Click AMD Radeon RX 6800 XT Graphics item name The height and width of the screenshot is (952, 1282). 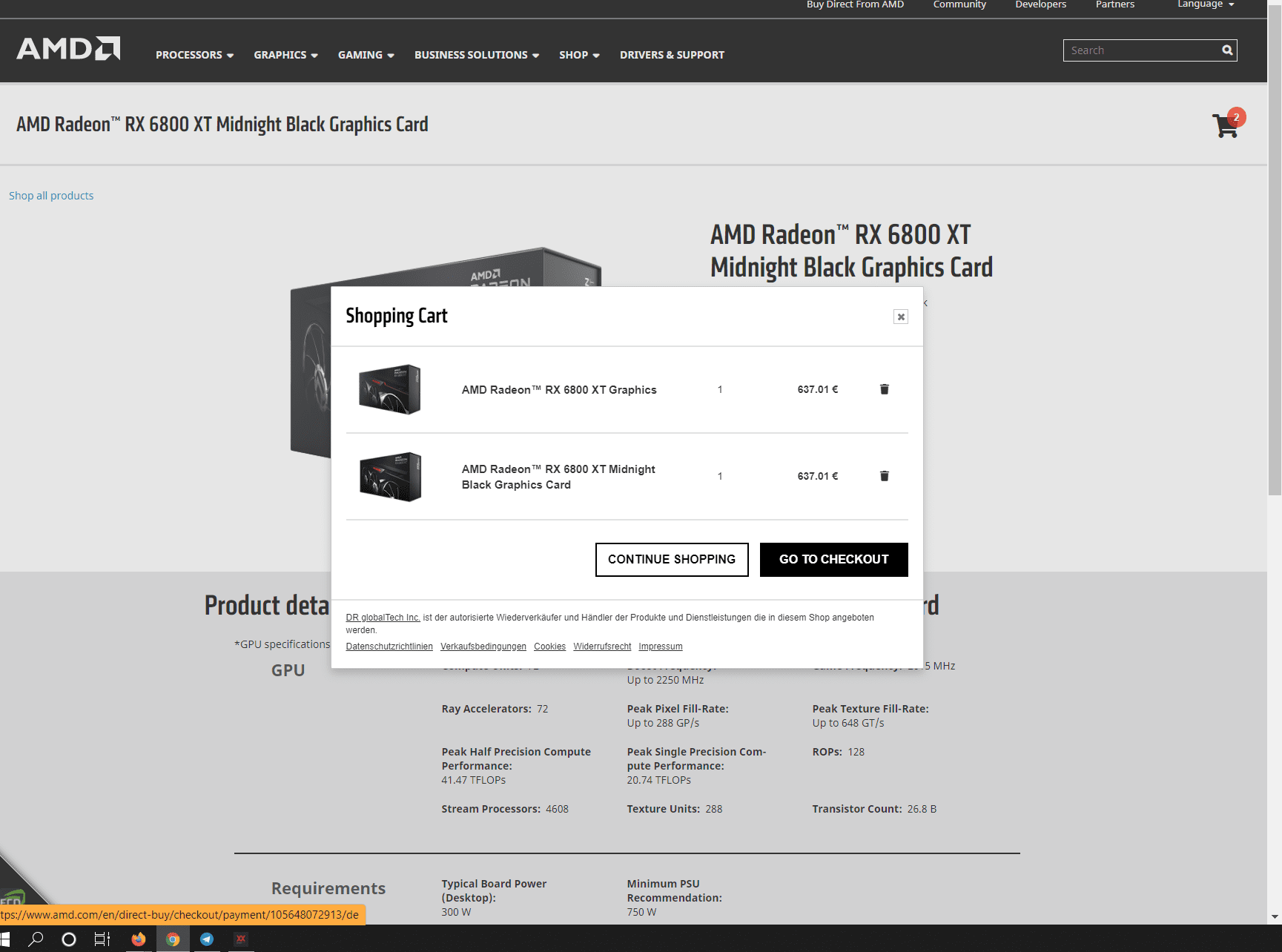point(559,390)
